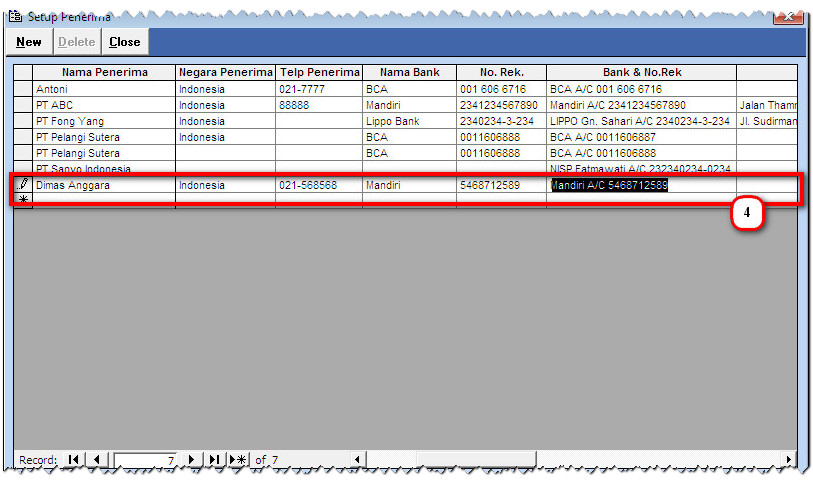Click the Bank & No.Rek column header
Image resolution: width=813 pixels, height=483 pixels.
(640, 72)
